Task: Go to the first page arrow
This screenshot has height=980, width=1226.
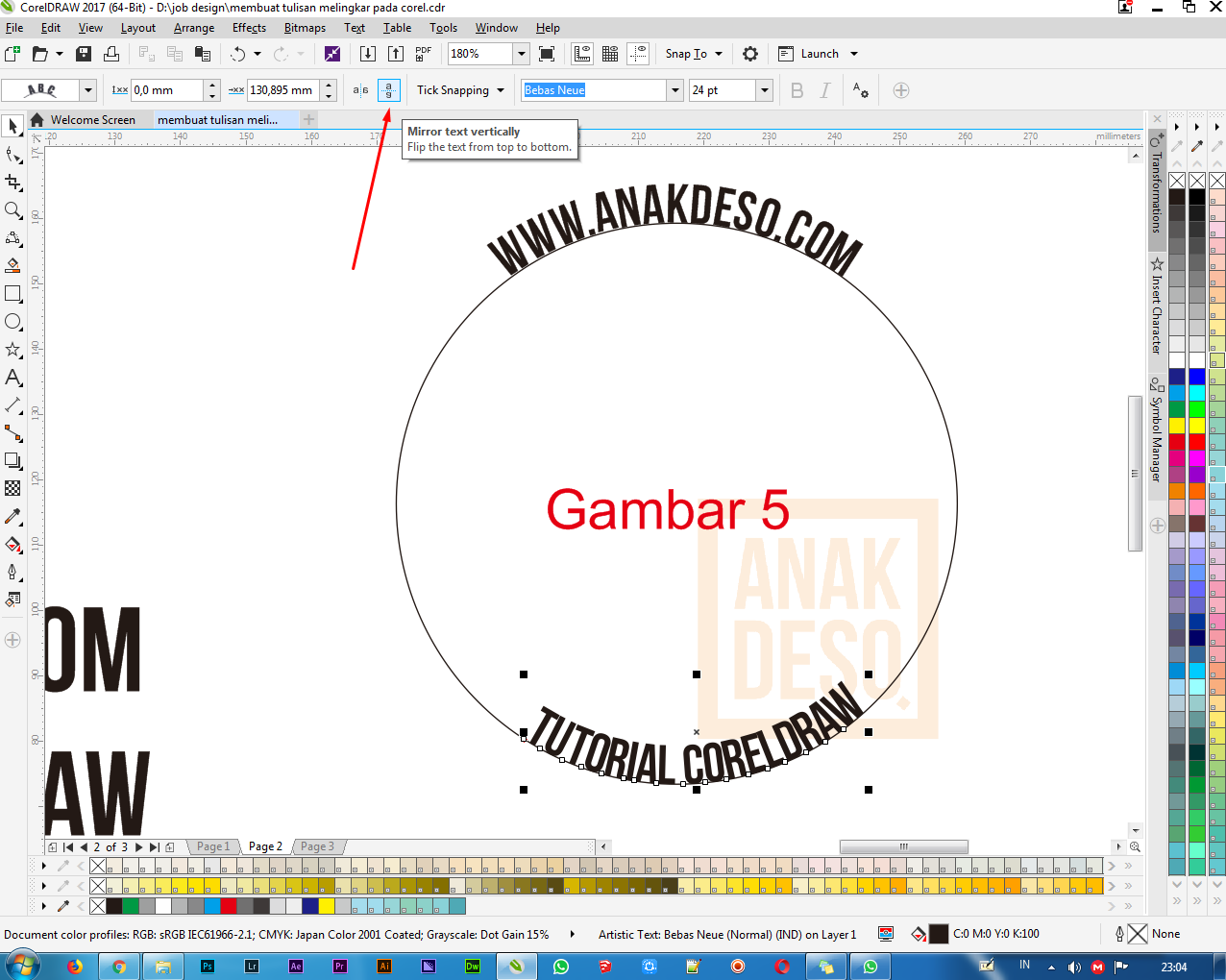Action: point(68,847)
